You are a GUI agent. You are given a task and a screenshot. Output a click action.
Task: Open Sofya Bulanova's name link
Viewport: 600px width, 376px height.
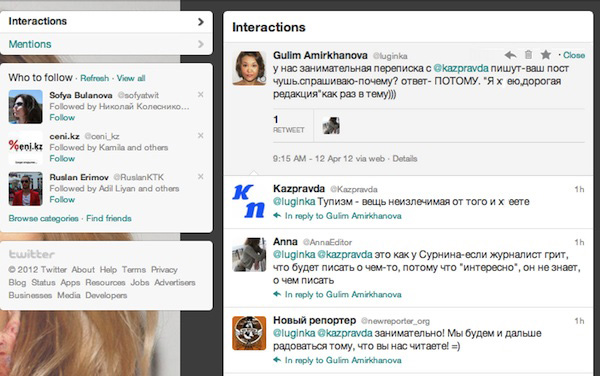point(81,95)
